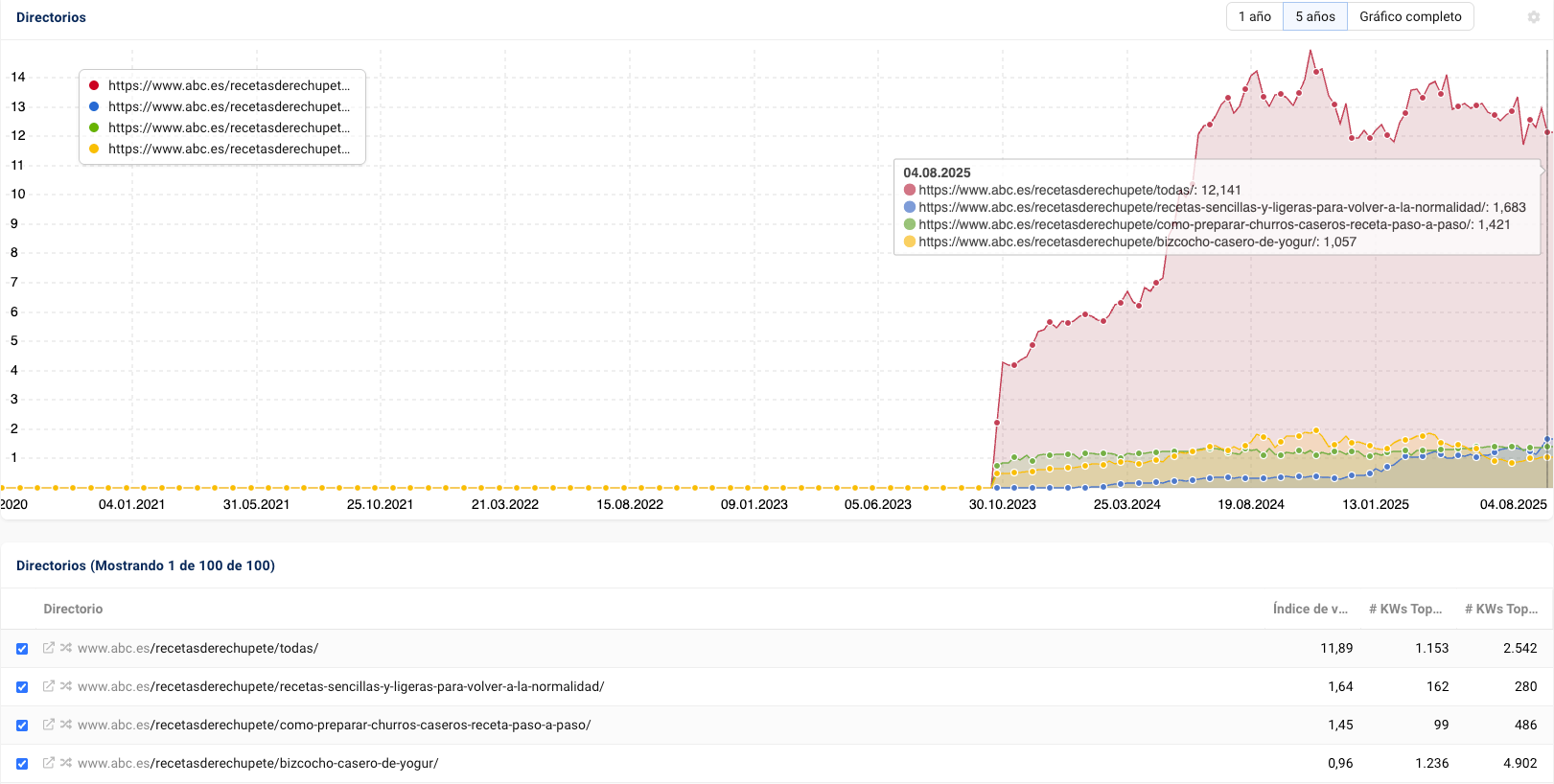The height and width of the screenshot is (784, 1554).
Task: Toggle checkbox for como-preparar-churros-caseros row
Action: pos(22,726)
